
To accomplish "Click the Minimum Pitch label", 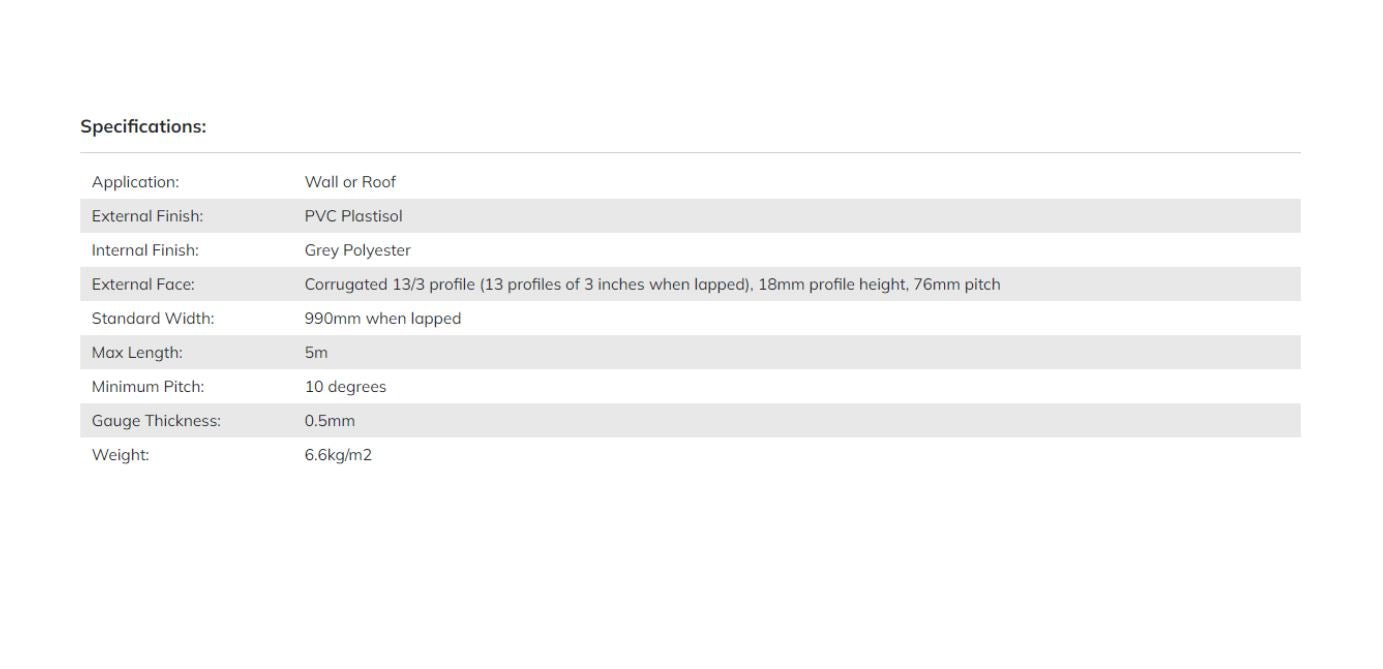I will (x=148, y=386).
